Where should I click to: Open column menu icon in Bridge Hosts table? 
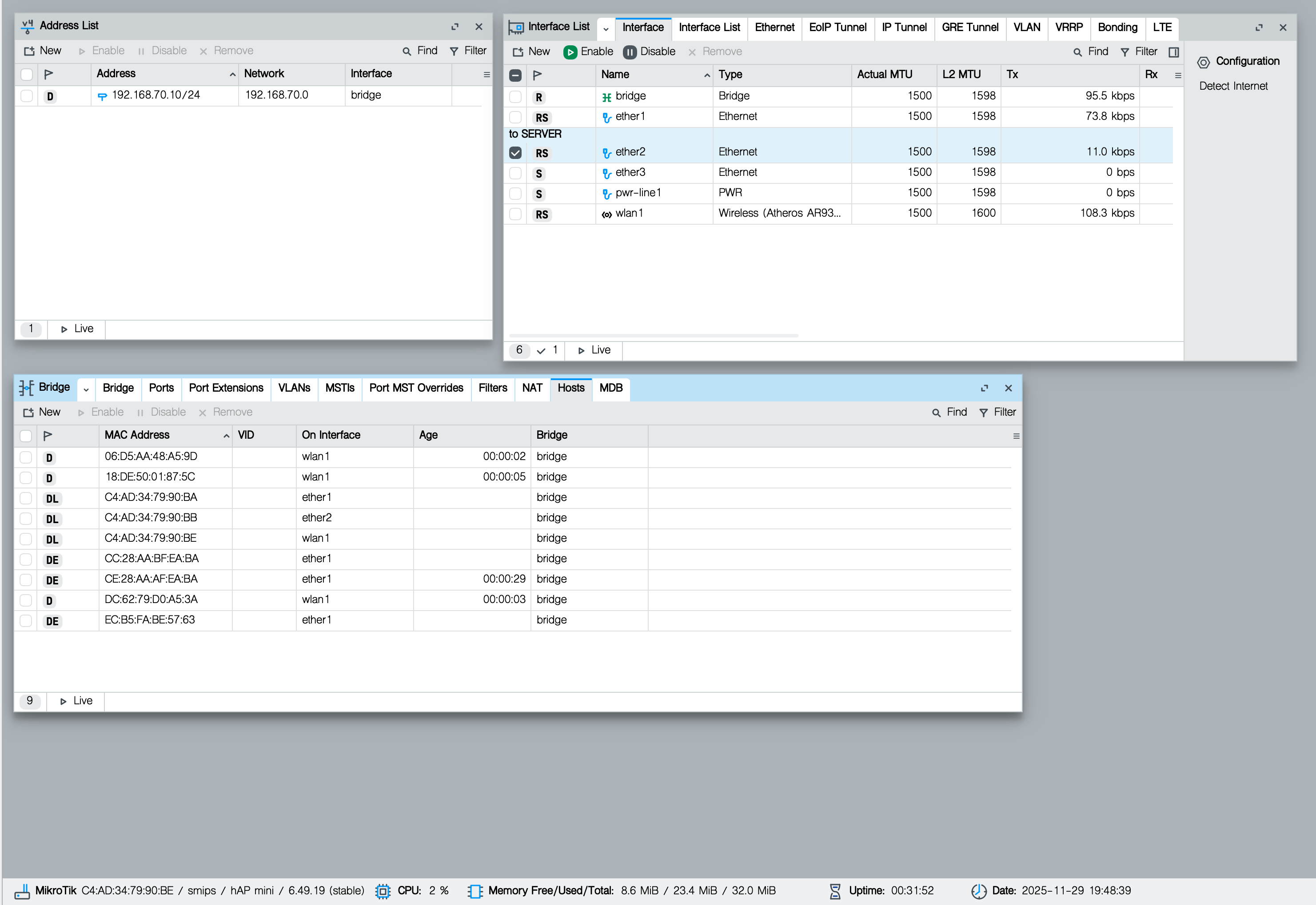1016,436
